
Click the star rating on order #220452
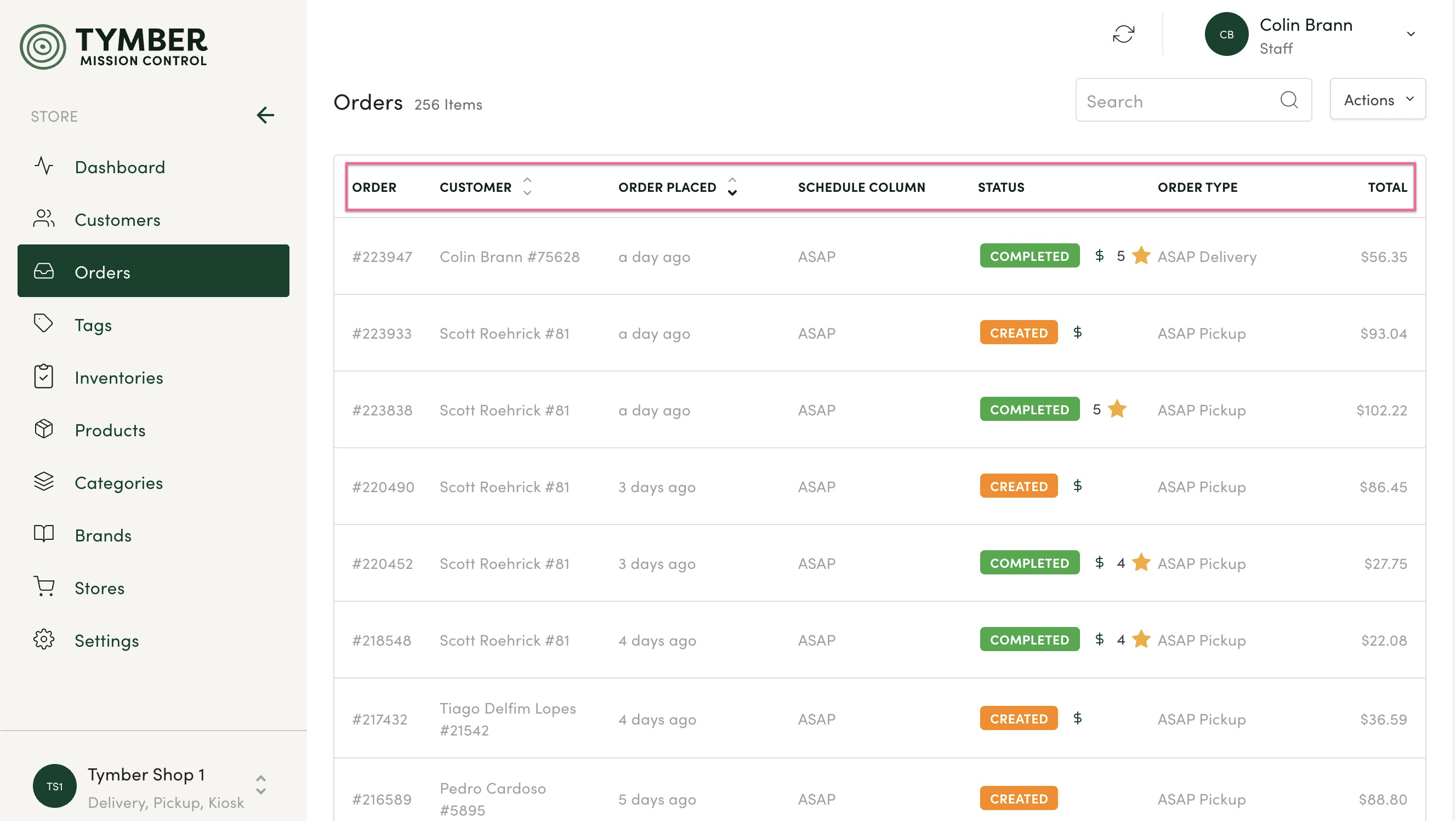click(x=1141, y=562)
